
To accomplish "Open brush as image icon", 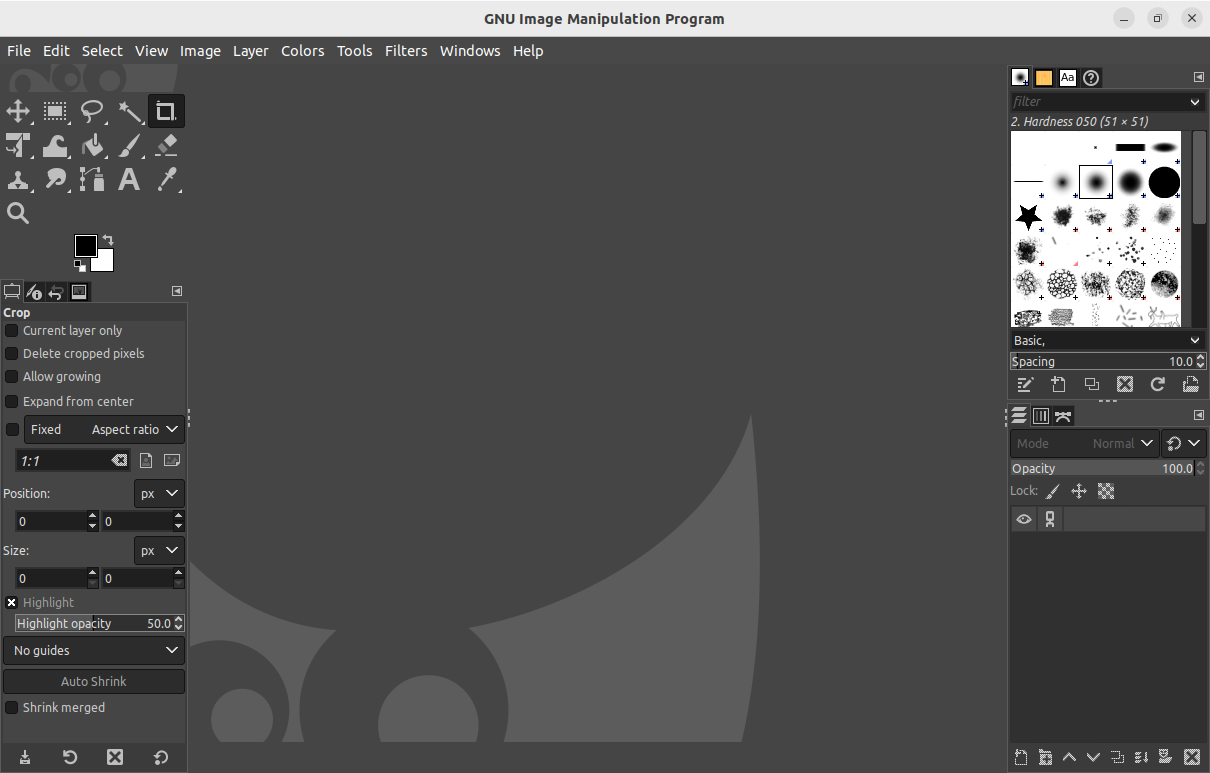I will click(1190, 384).
